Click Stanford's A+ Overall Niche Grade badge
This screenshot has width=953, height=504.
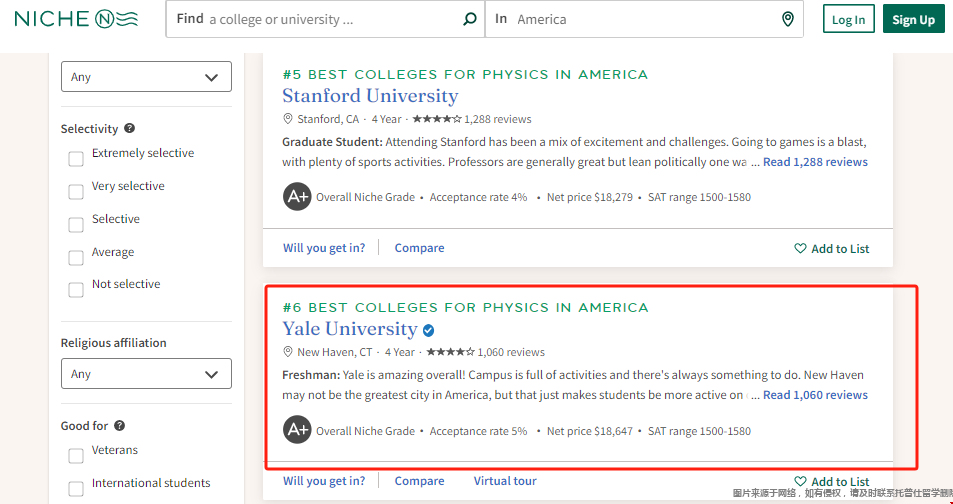click(297, 196)
